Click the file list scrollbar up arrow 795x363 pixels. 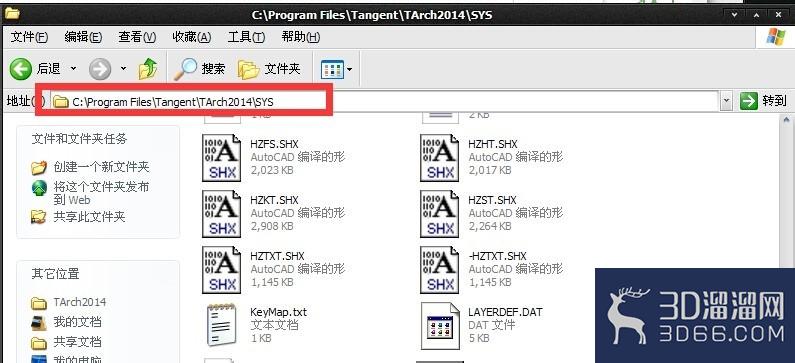pyautogui.click(x=786, y=120)
